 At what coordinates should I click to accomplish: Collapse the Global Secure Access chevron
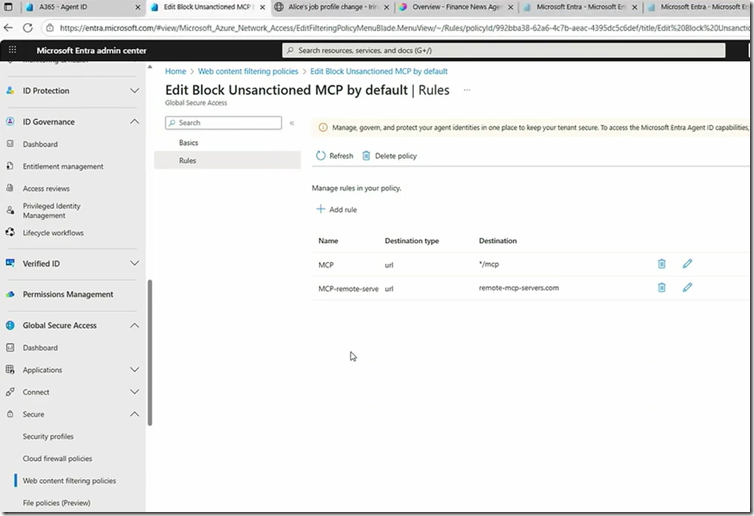pos(135,325)
